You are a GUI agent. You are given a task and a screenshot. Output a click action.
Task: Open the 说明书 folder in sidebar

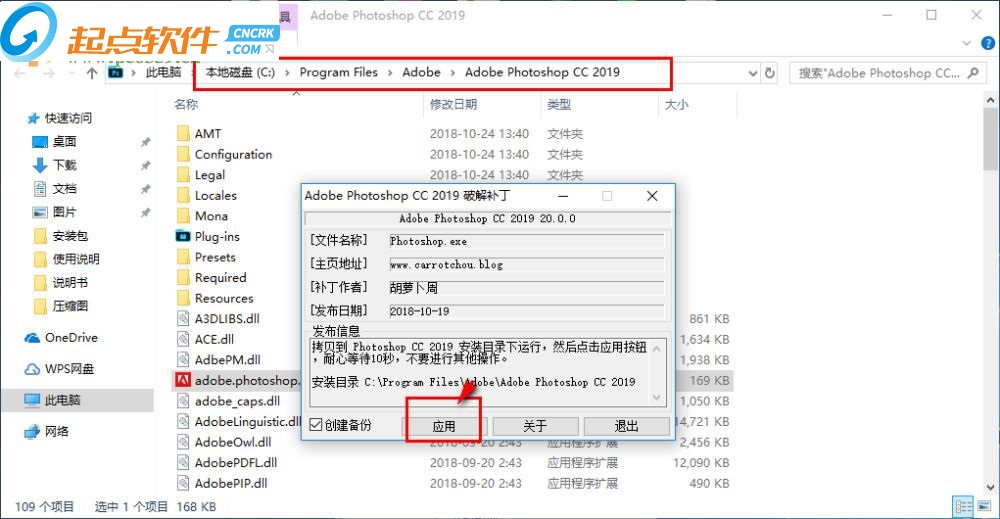click(70, 282)
